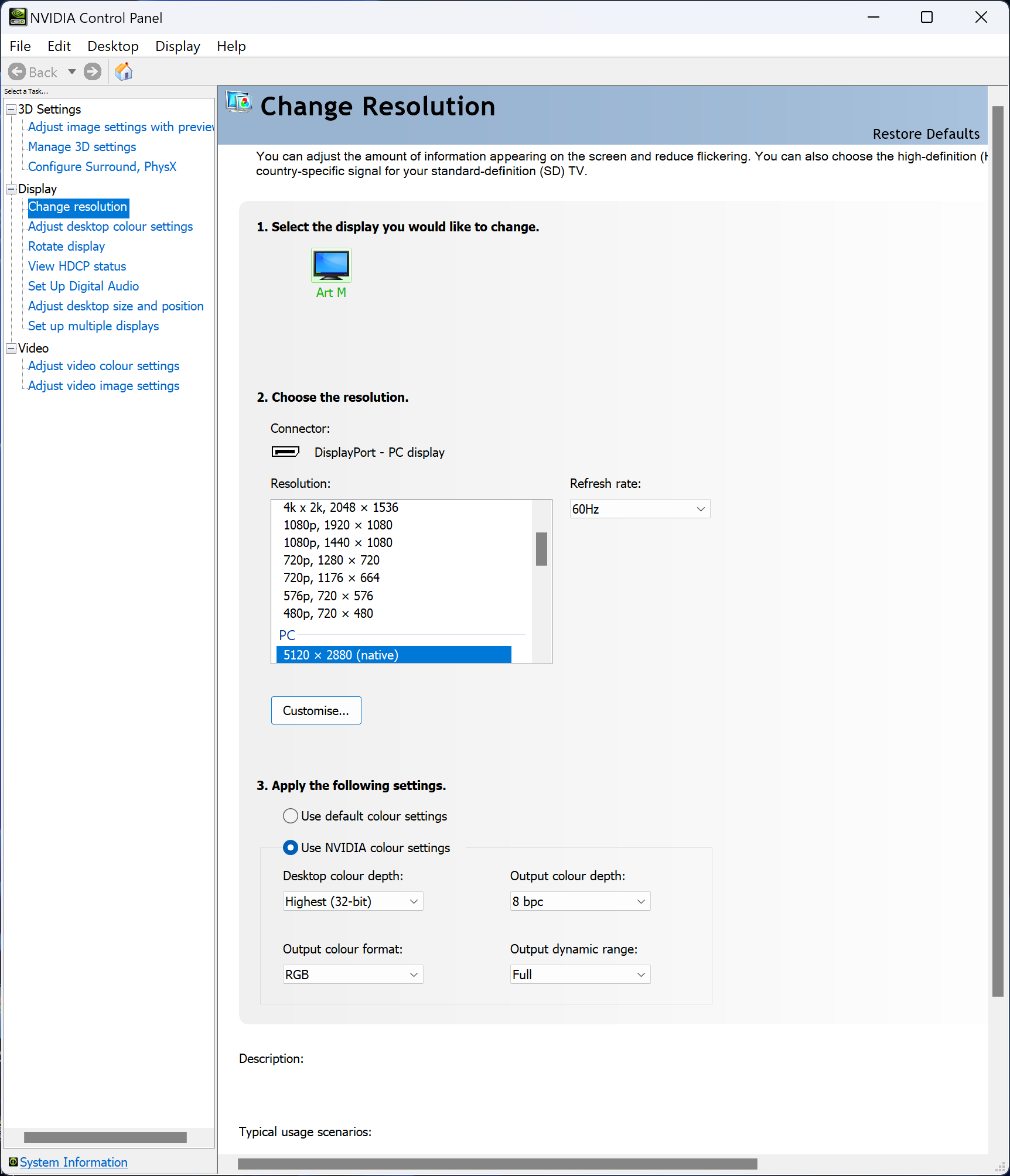This screenshot has height=1176, width=1010.
Task: Open Configure Surround, PhysX
Action: tap(102, 167)
